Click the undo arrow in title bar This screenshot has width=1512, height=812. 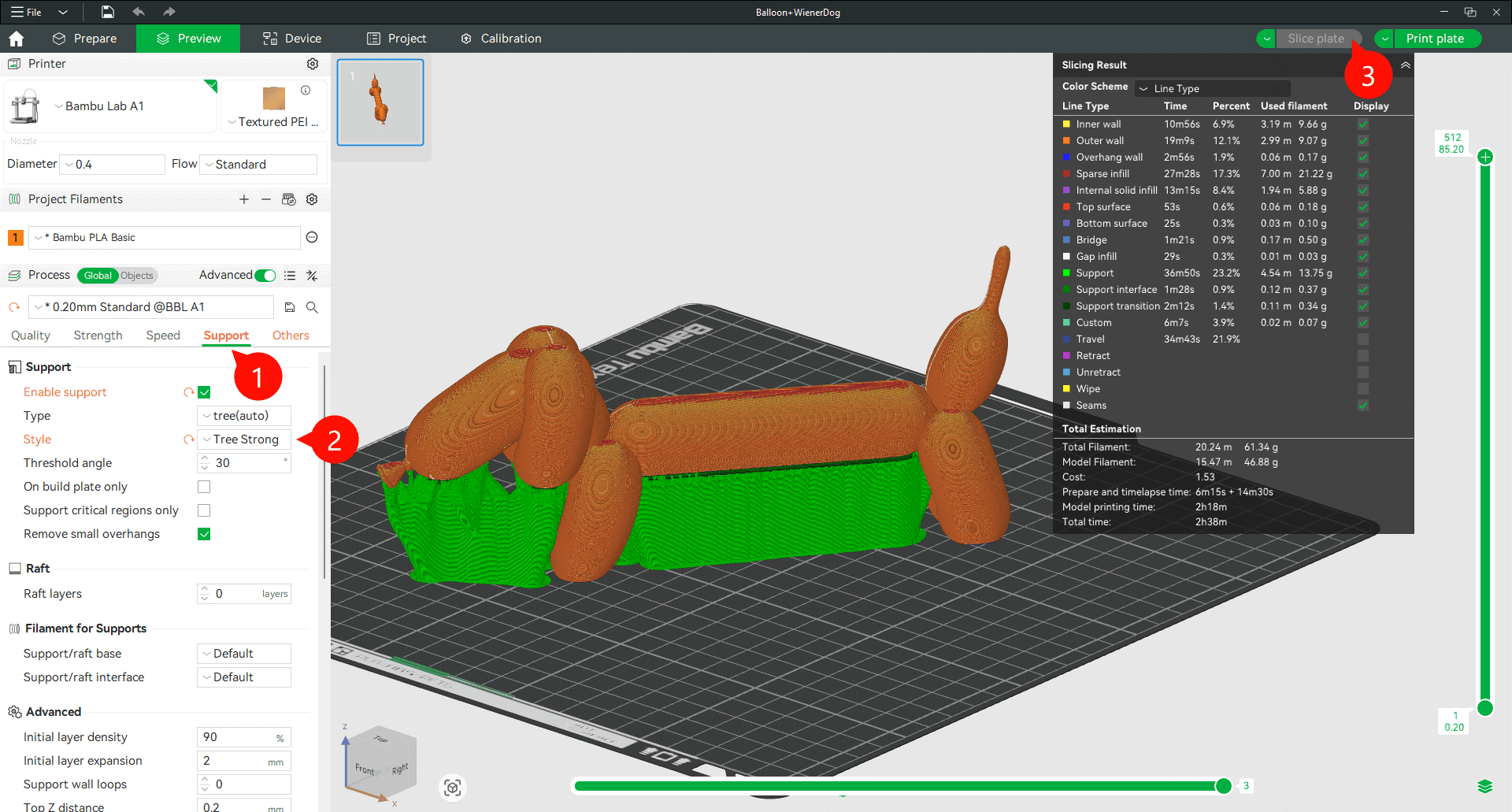coord(139,12)
